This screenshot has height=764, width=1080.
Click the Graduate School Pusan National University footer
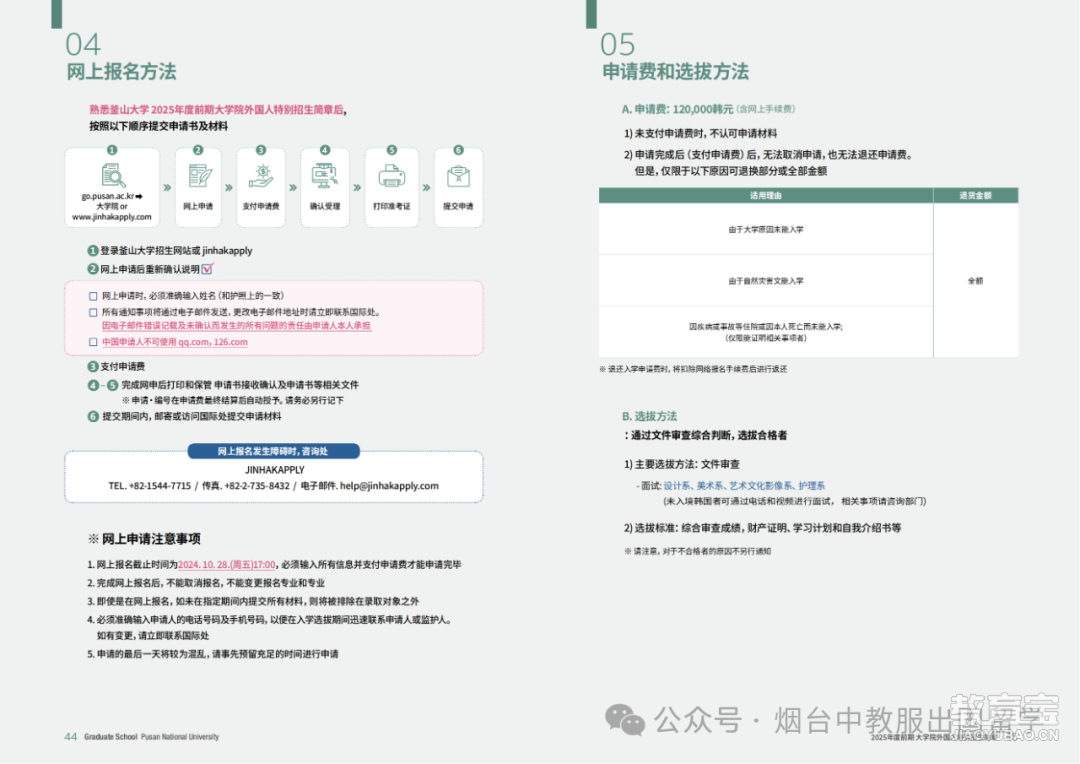click(152, 736)
